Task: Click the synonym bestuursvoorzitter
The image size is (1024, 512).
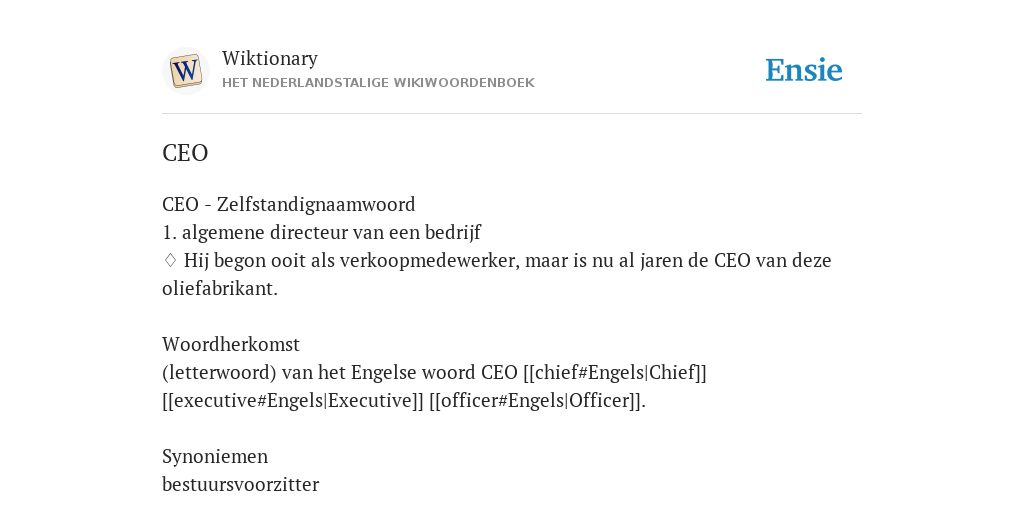Action: point(240,485)
